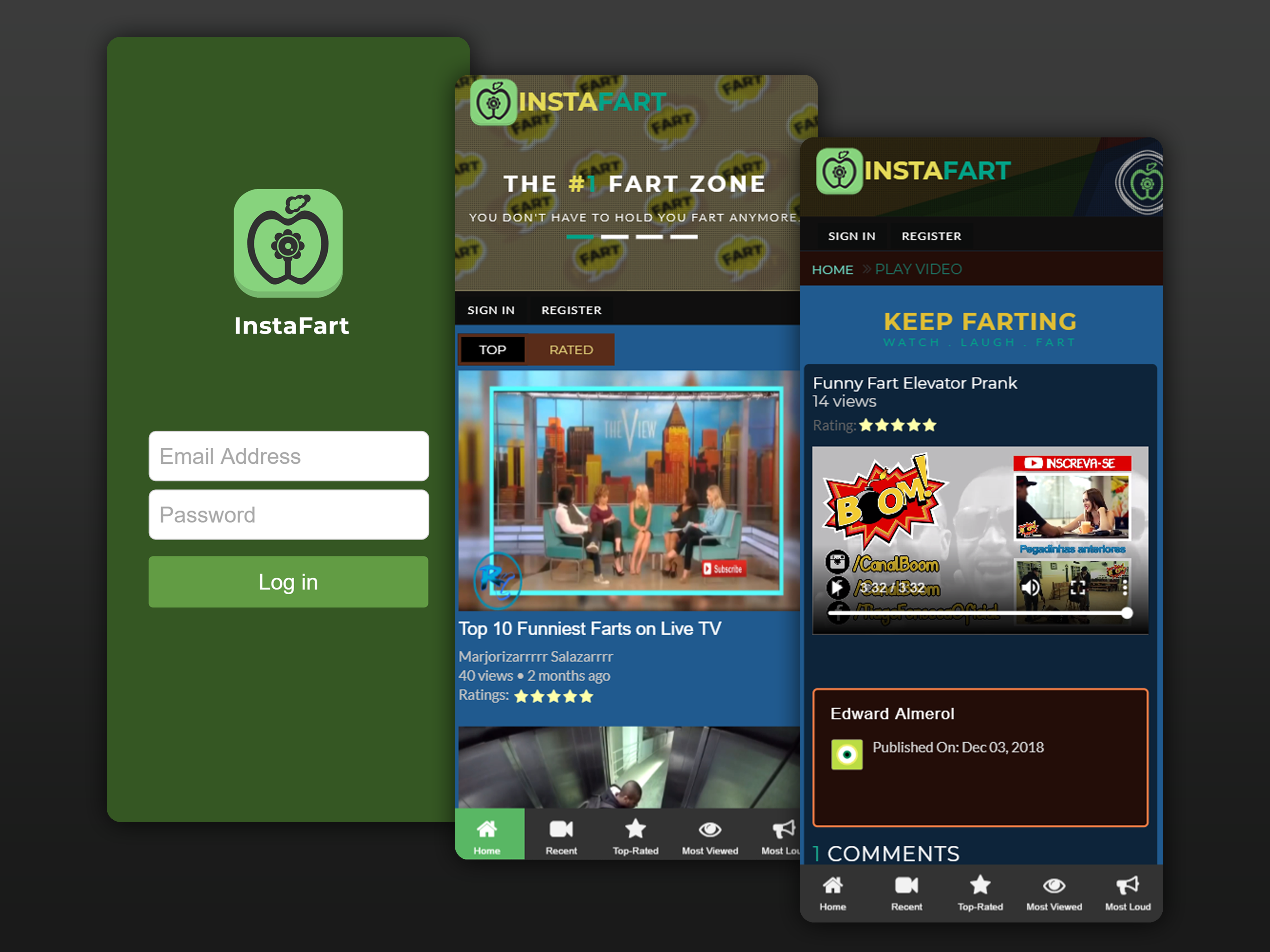This screenshot has height=952, width=1270.
Task: Click the Instagram icon in the video overlay
Action: click(837, 562)
